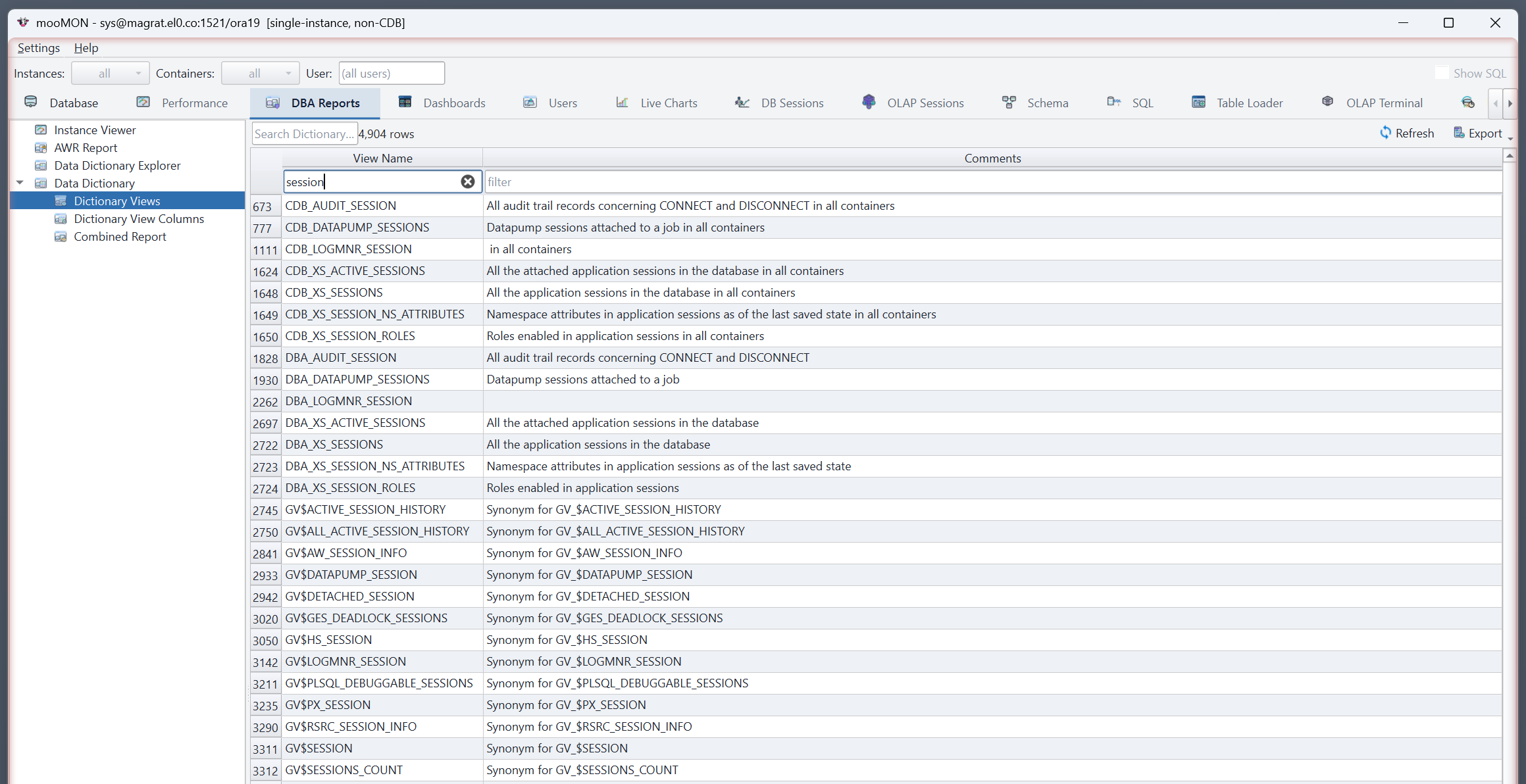Click 'Synonym for GV_$SESSIONS_COUNT' comment
Viewport: 1526px width, 784px height.
[x=582, y=770]
